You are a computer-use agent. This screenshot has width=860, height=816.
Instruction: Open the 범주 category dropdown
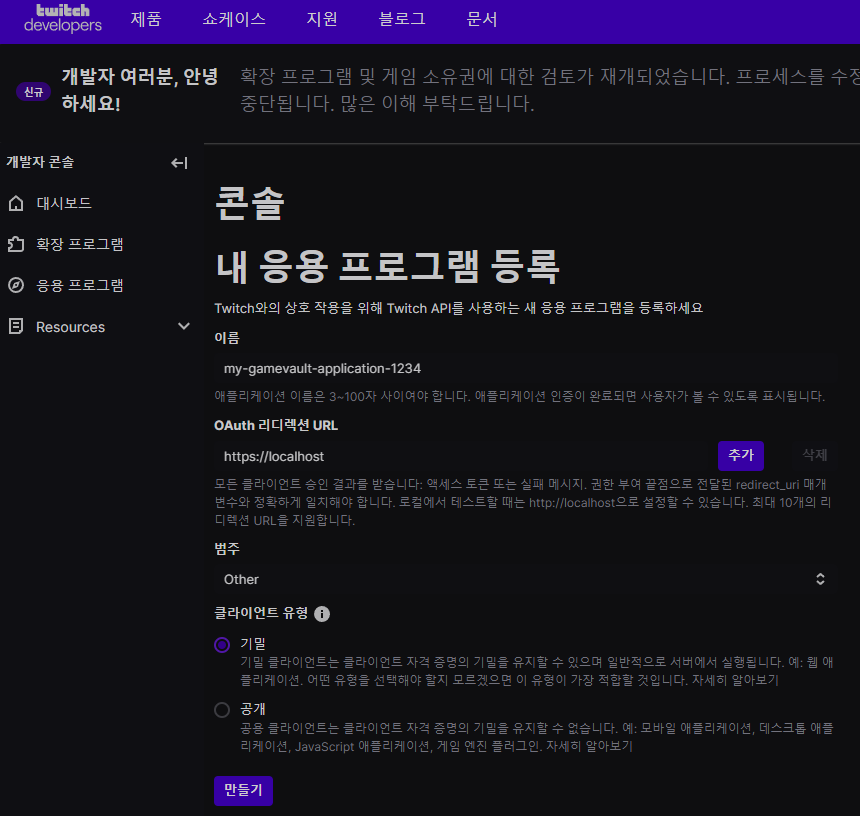point(524,579)
